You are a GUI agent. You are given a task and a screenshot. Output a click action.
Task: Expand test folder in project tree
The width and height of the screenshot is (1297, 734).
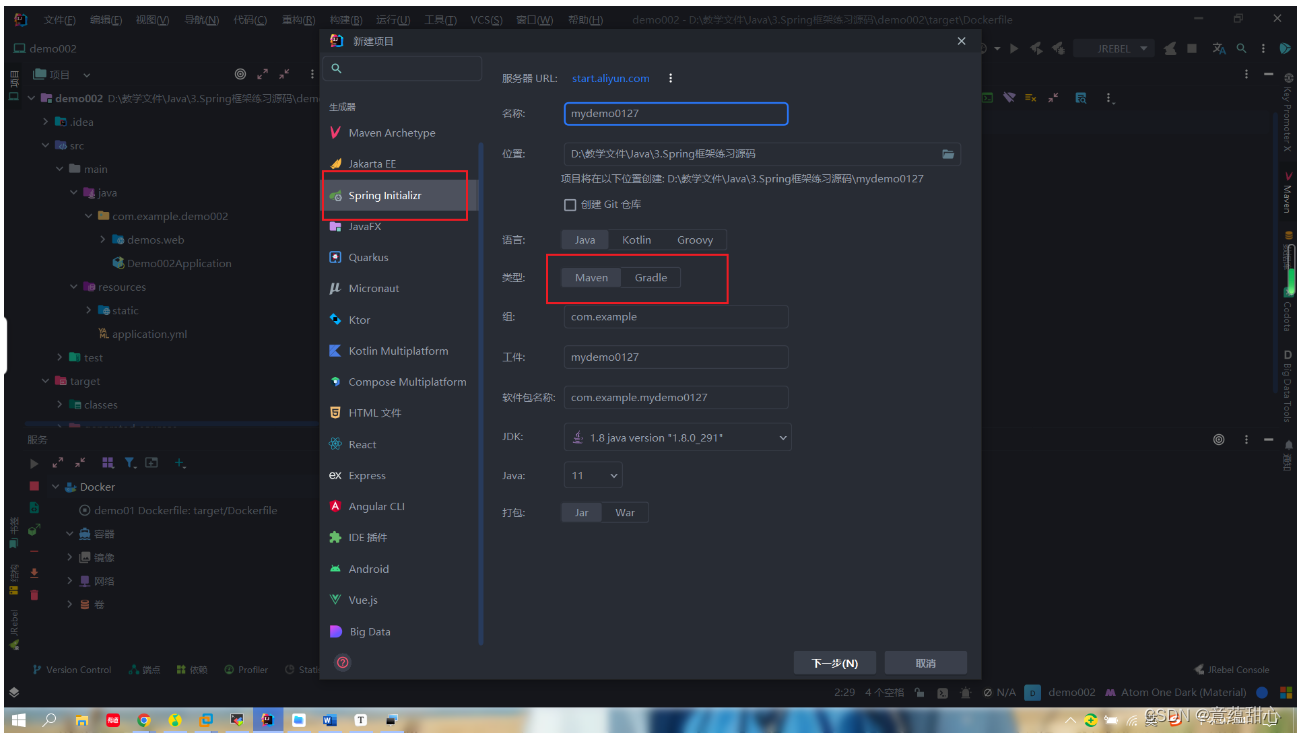(59, 357)
